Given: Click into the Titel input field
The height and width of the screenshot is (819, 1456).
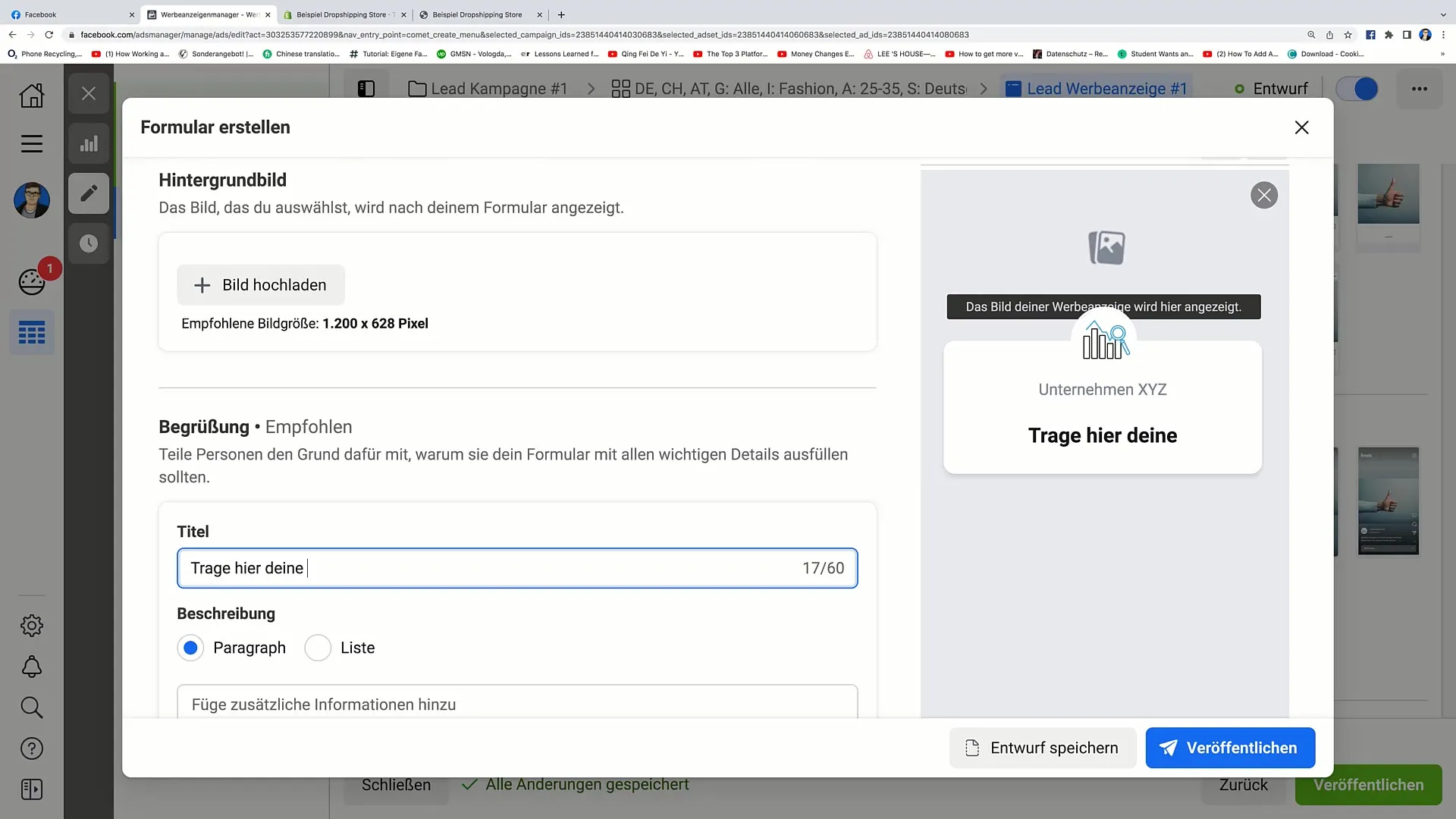Looking at the screenshot, I should 517,568.
